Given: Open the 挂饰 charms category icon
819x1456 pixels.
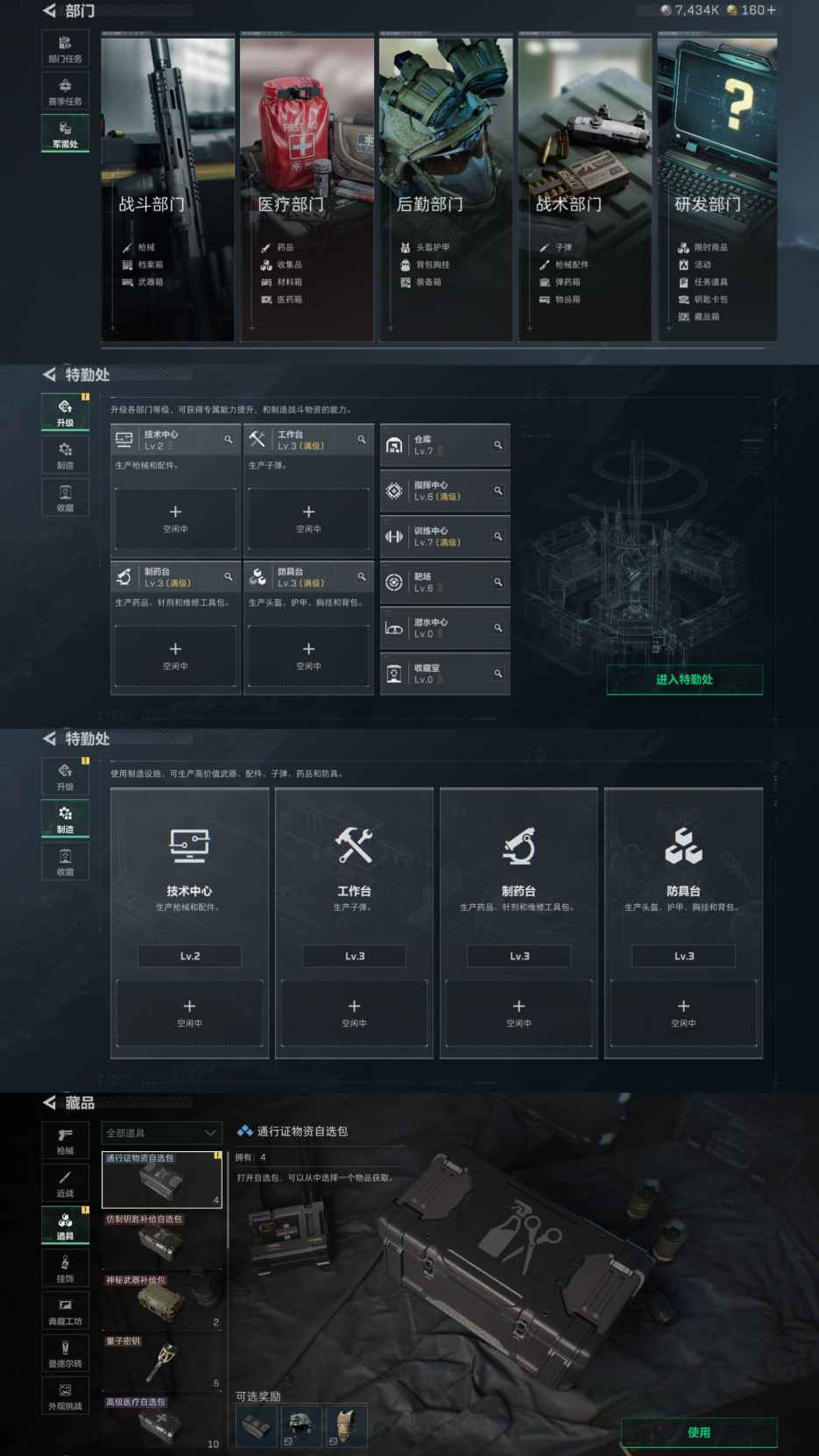Looking at the screenshot, I should [x=65, y=1268].
